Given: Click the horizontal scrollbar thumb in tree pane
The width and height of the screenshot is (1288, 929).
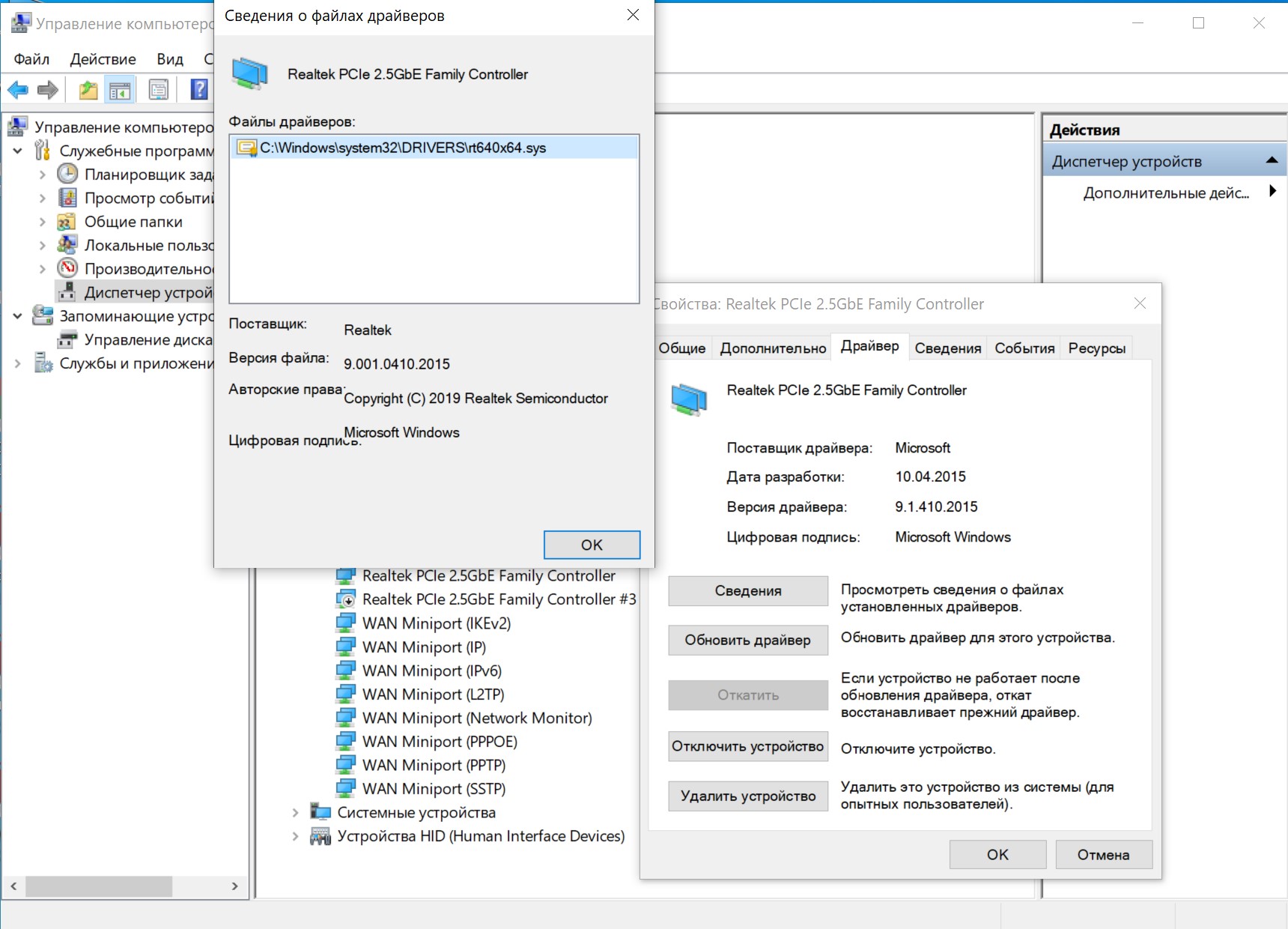Looking at the screenshot, I should [x=99, y=886].
